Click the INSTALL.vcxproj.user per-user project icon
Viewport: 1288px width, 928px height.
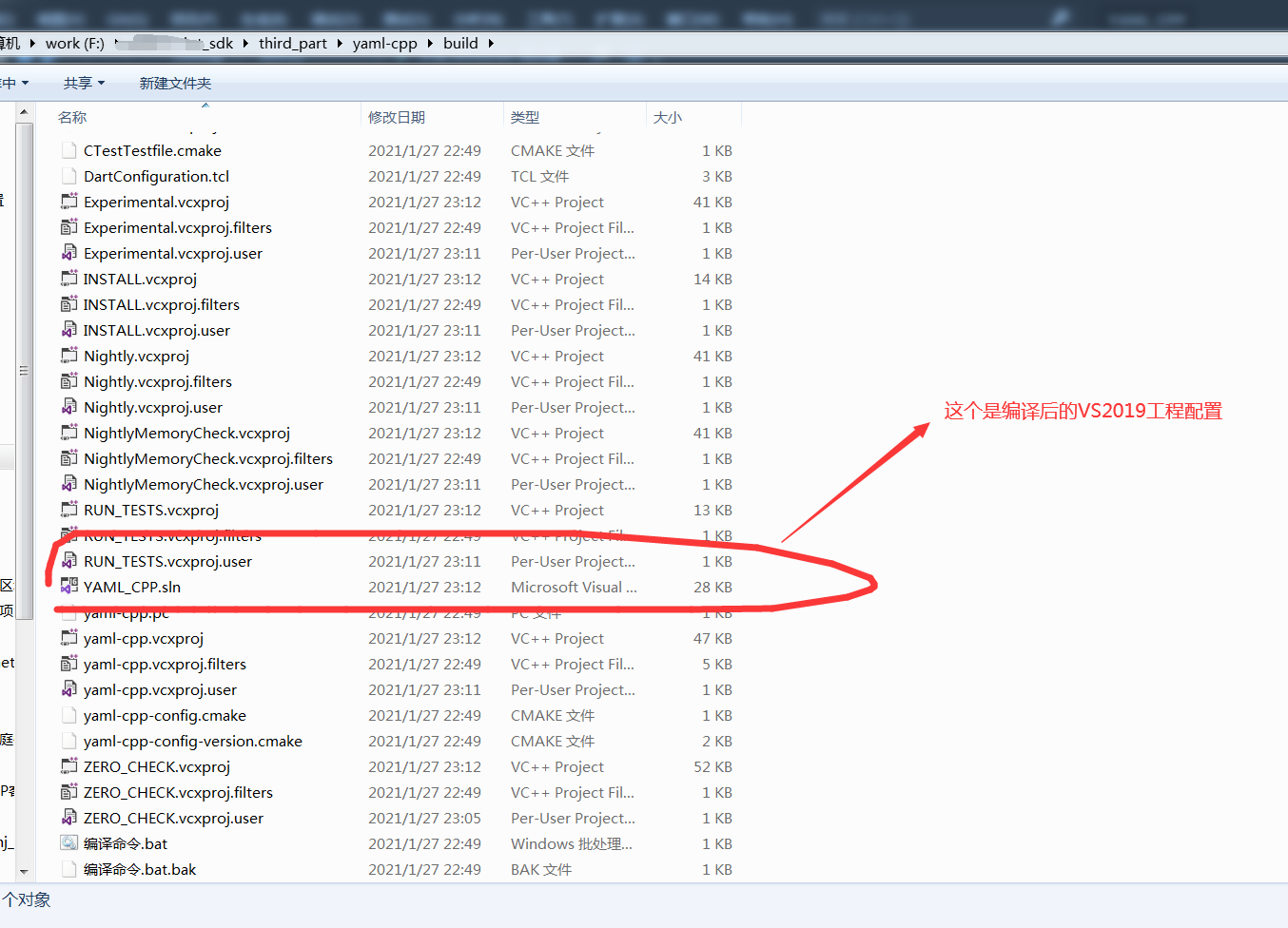click(x=68, y=330)
